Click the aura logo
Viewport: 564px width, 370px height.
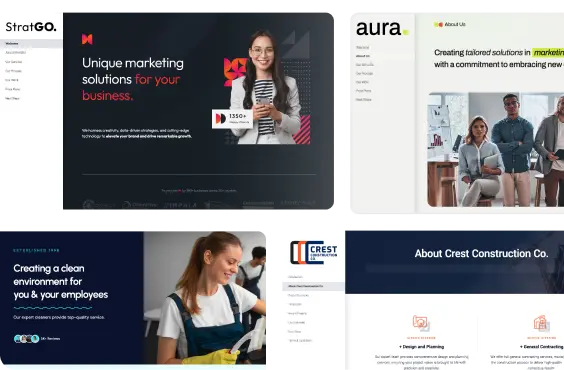[382, 28]
